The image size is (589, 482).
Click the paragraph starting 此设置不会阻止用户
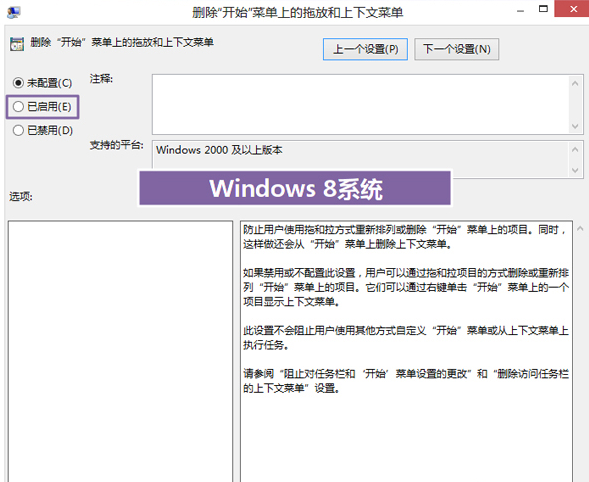tap(406, 337)
